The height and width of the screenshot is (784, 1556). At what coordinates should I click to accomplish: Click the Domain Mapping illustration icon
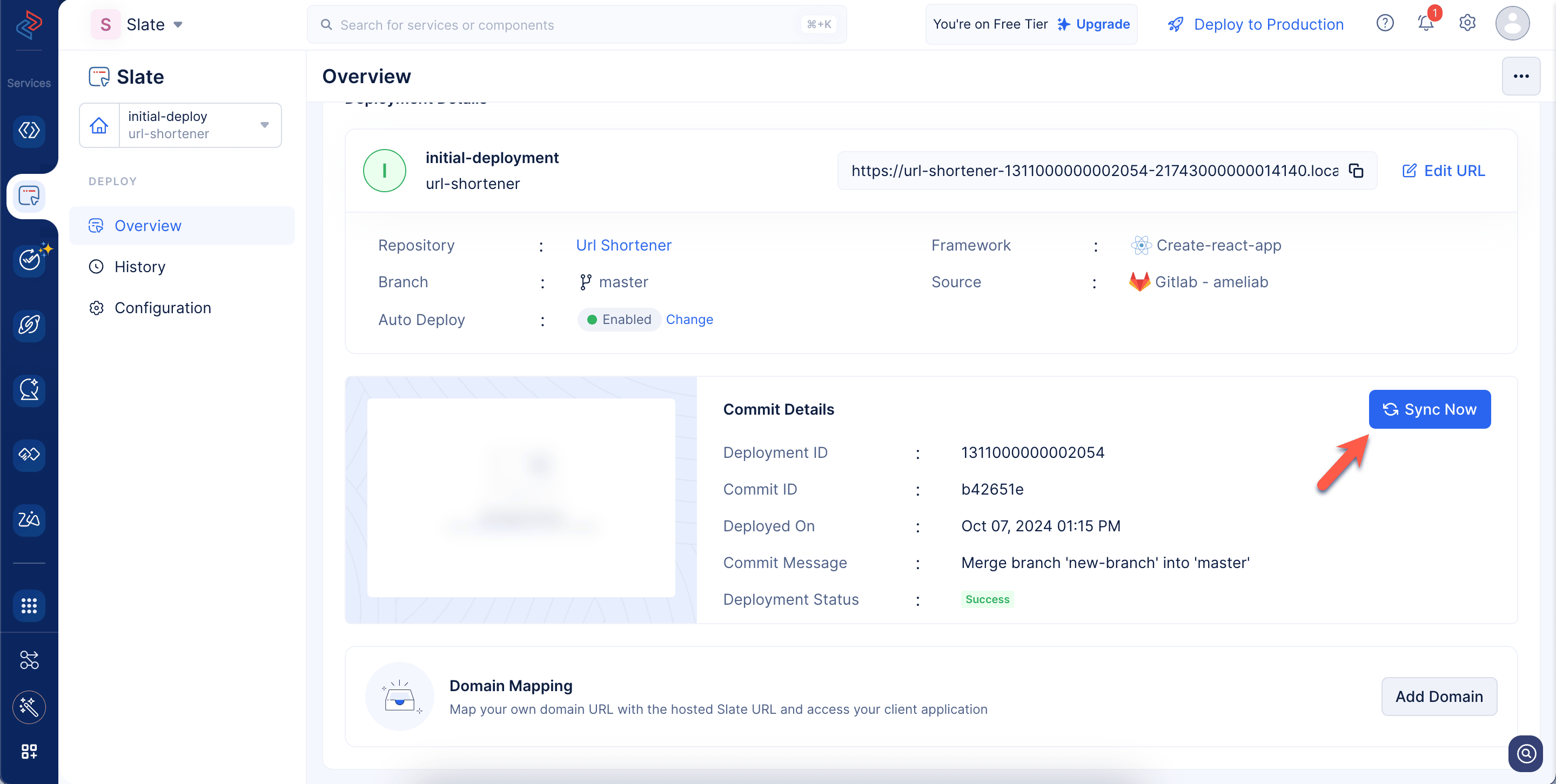point(399,697)
